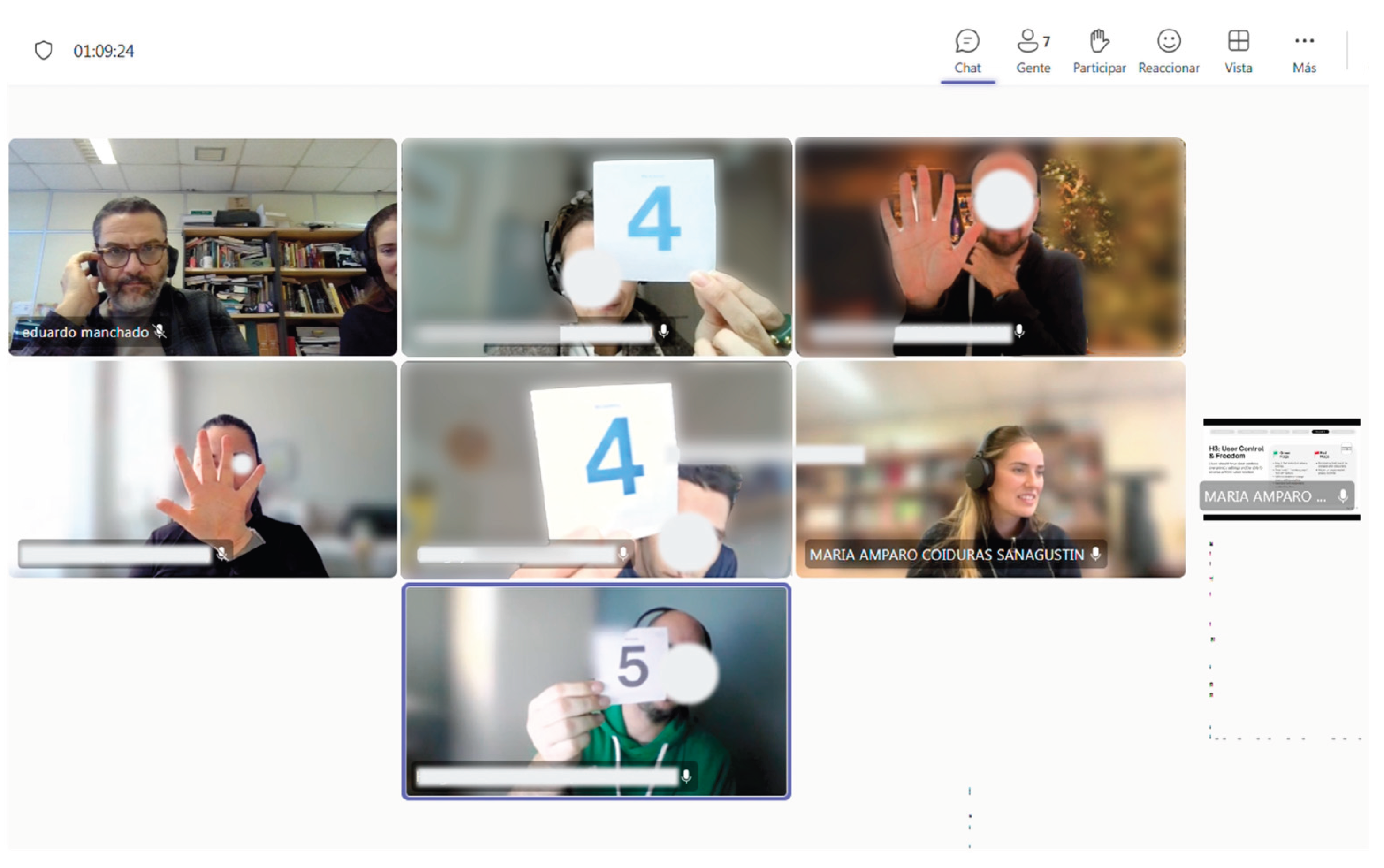Raise hand with Participar button
Image resolution: width=1384 pixels, height=868 pixels.
point(1099,52)
